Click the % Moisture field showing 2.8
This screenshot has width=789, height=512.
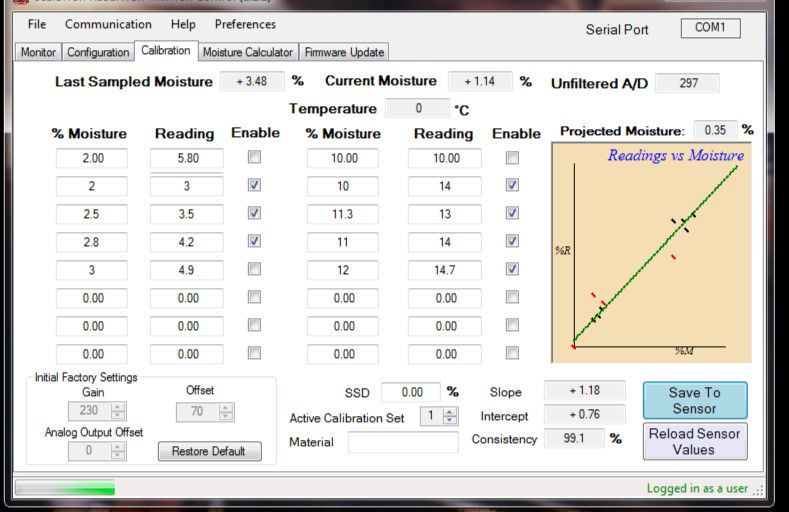pyautogui.click(x=92, y=242)
